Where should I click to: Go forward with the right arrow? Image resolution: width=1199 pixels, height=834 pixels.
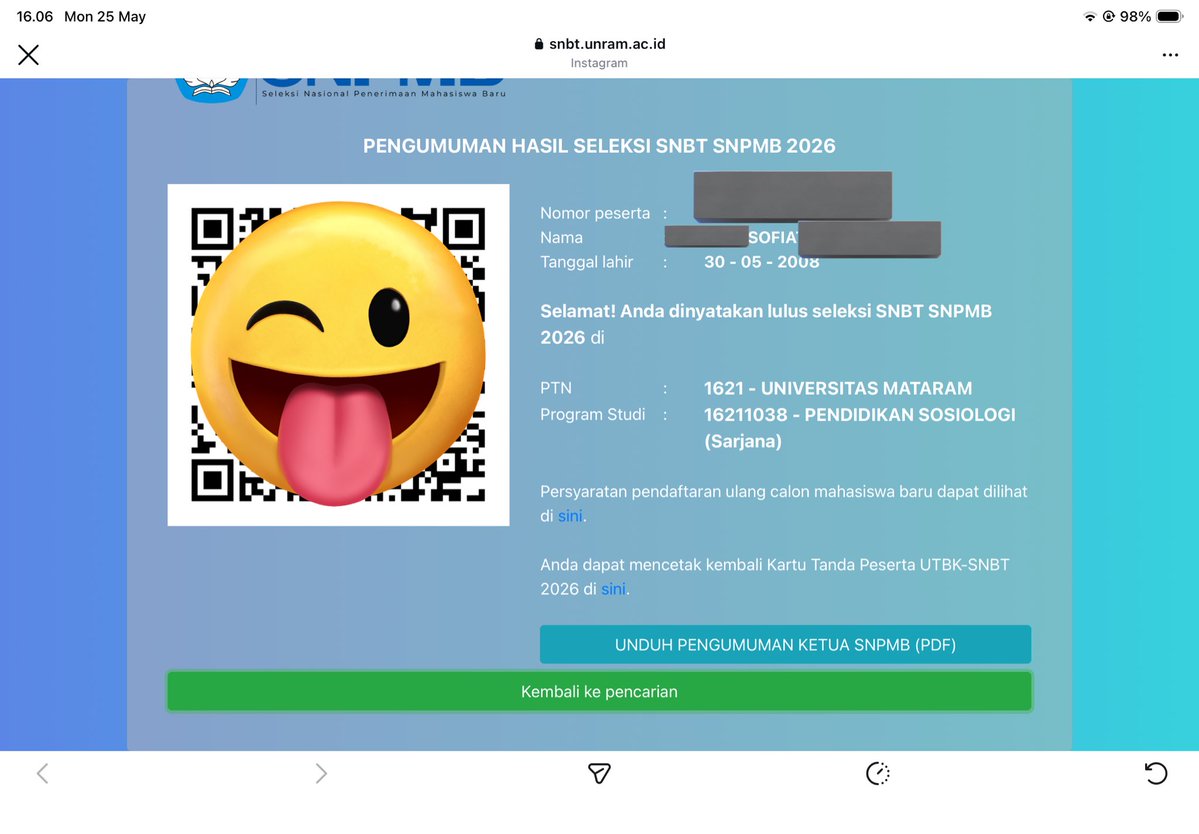click(321, 774)
